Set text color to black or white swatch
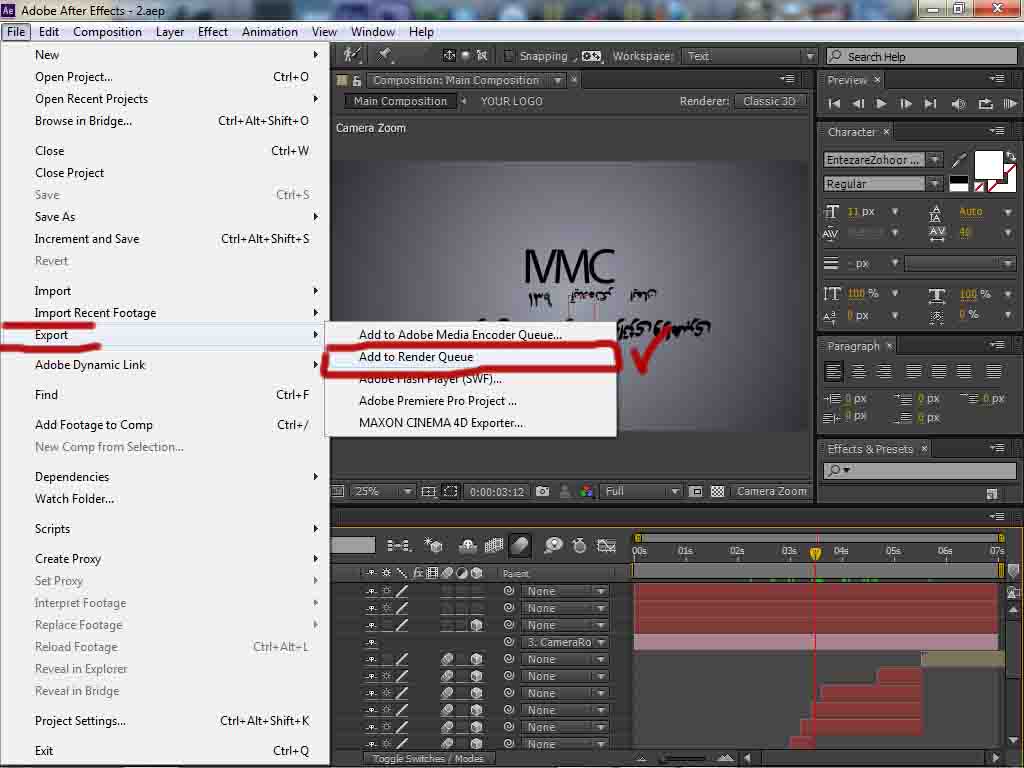 click(x=959, y=184)
